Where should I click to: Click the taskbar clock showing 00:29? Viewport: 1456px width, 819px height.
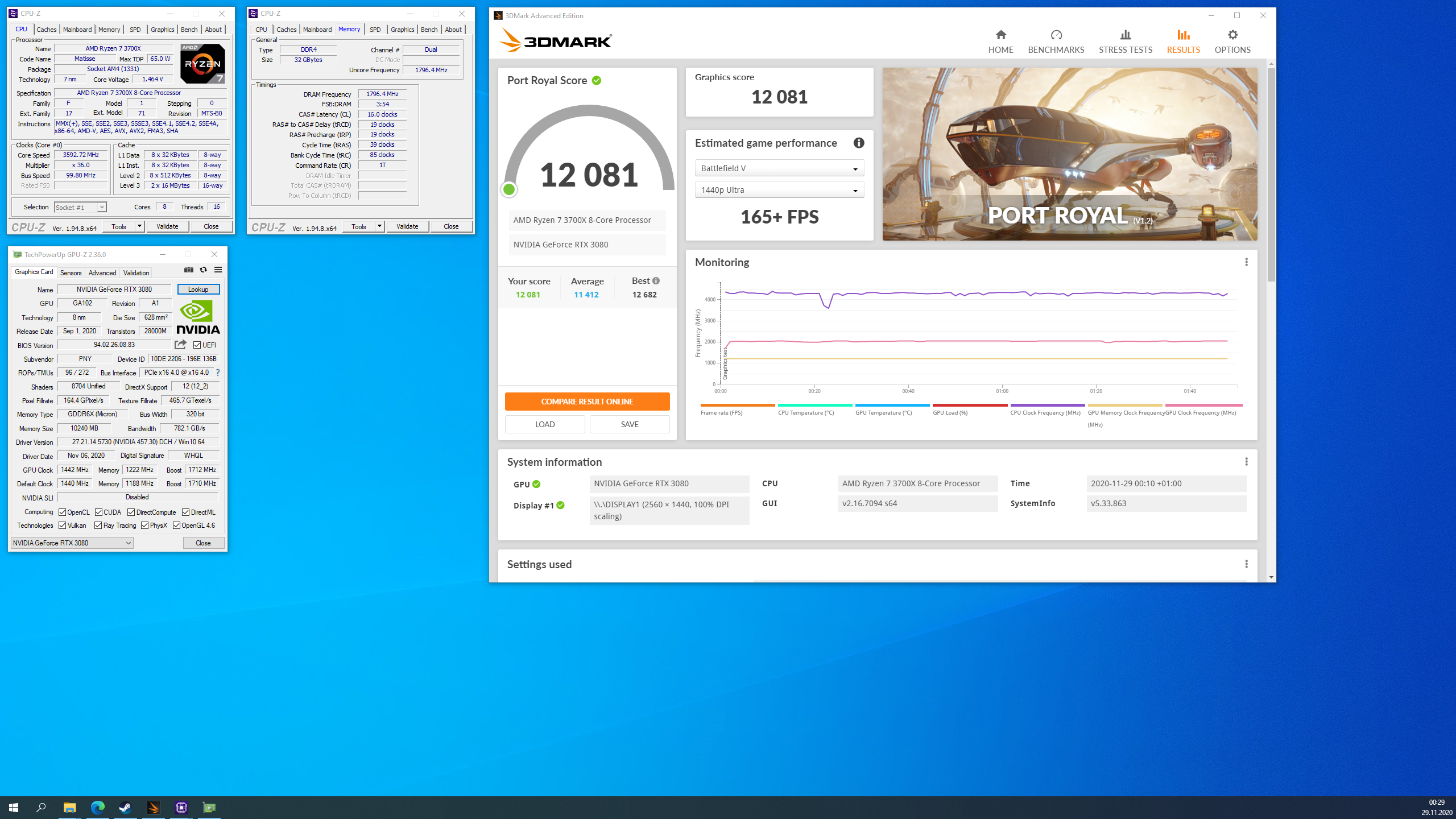click(1436, 803)
